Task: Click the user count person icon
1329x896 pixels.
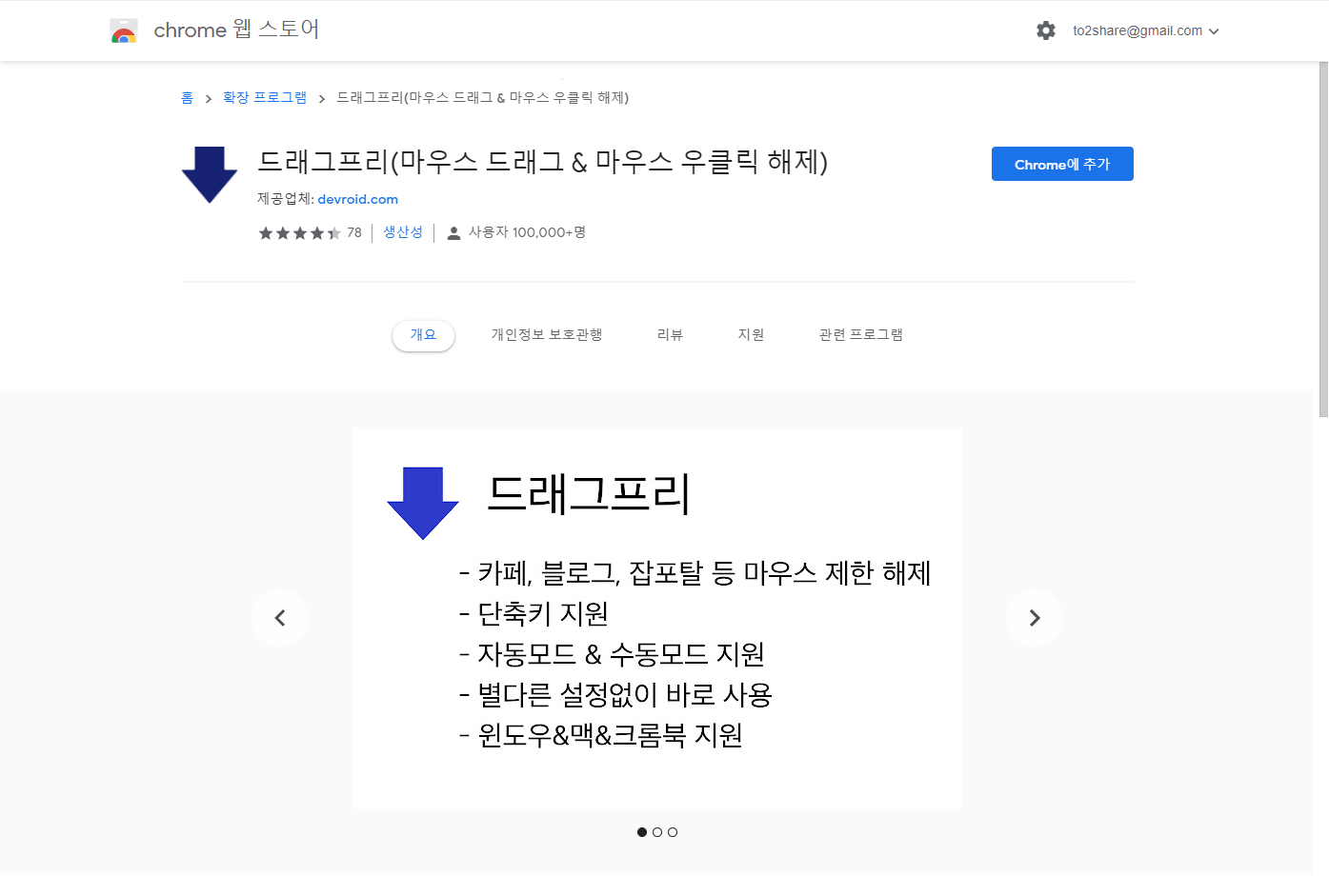Action: pyautogui.click(x=454, y=232)
